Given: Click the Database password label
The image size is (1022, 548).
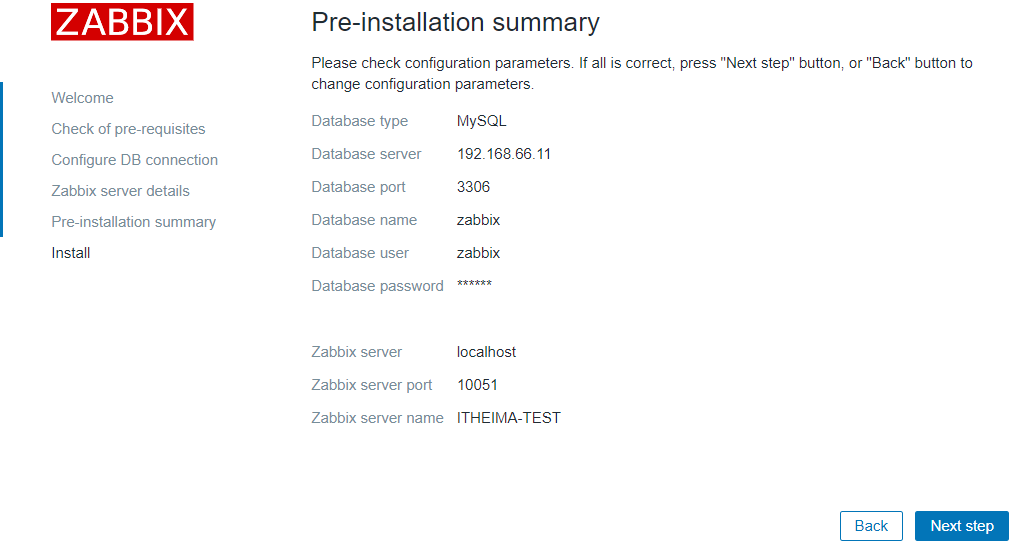Looking at the screenshot, I should click(377, 286).
